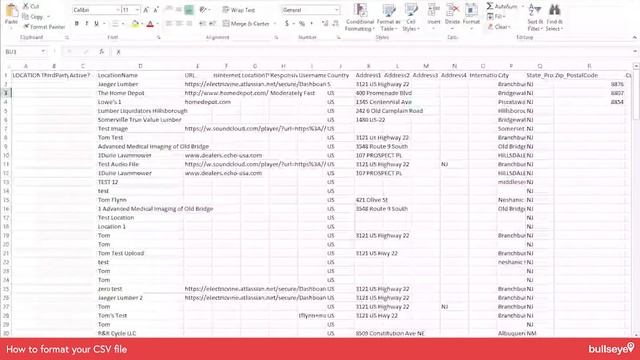640x360 pixels.
Task: Decrease the cell indent
Action: click(x=202, y=24)
